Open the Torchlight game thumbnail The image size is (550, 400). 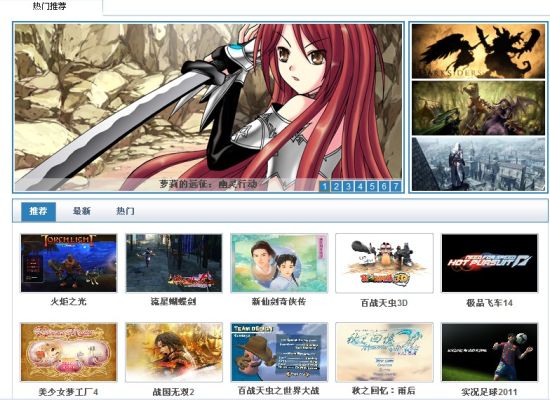click(x=68, y=263)
